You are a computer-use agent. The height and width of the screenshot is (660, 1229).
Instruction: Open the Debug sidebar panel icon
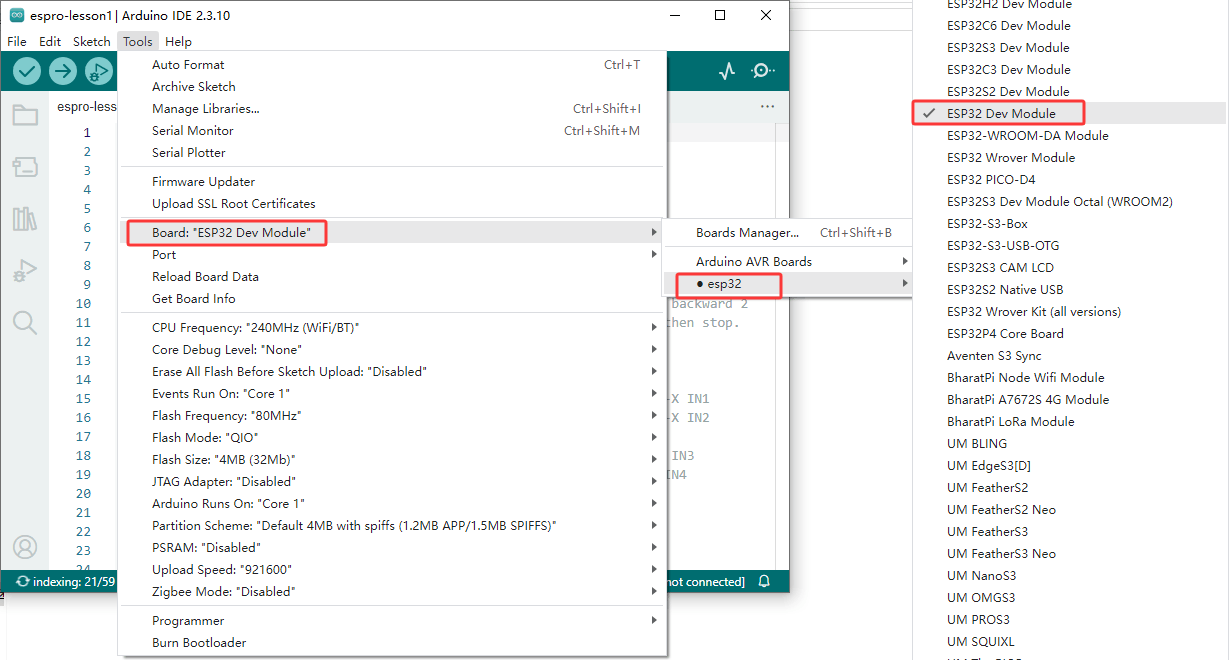click(x=25, y=270)
